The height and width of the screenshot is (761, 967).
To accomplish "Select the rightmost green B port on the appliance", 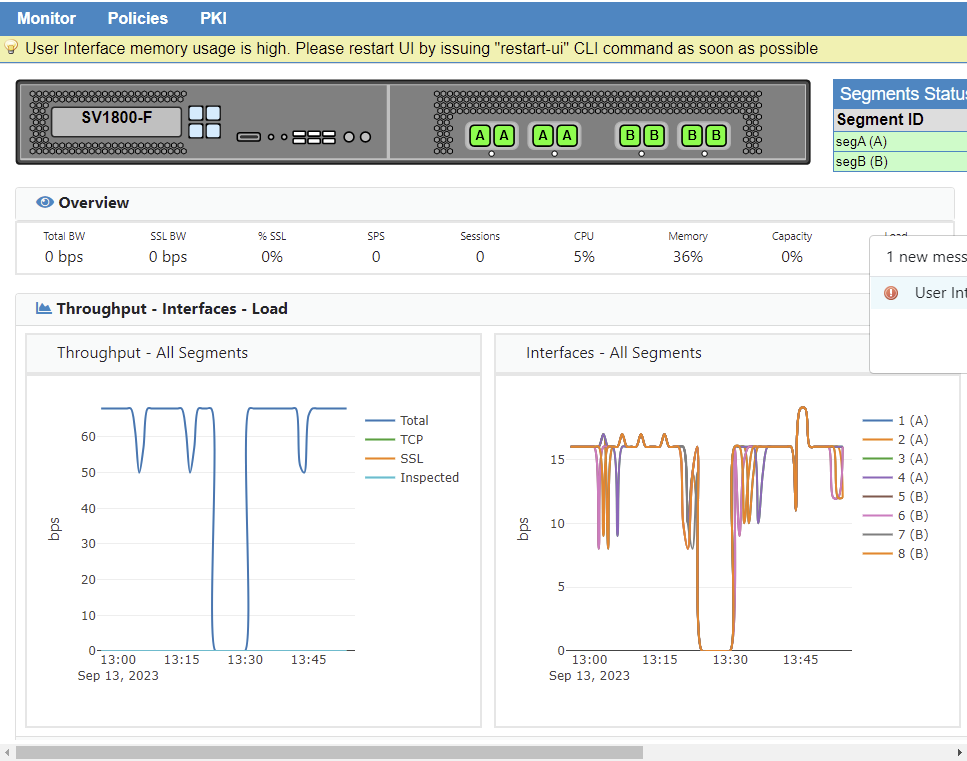I will [716, 135].
